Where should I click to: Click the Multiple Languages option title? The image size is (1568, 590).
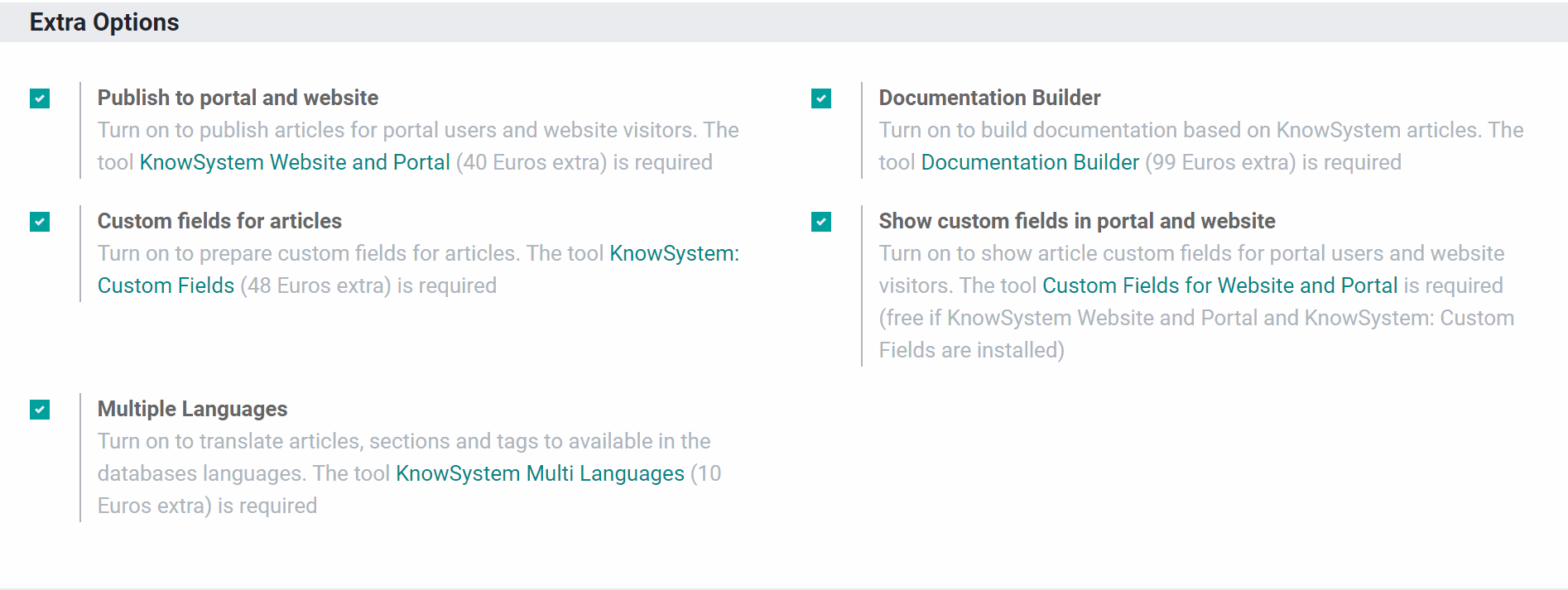(192, 409)
